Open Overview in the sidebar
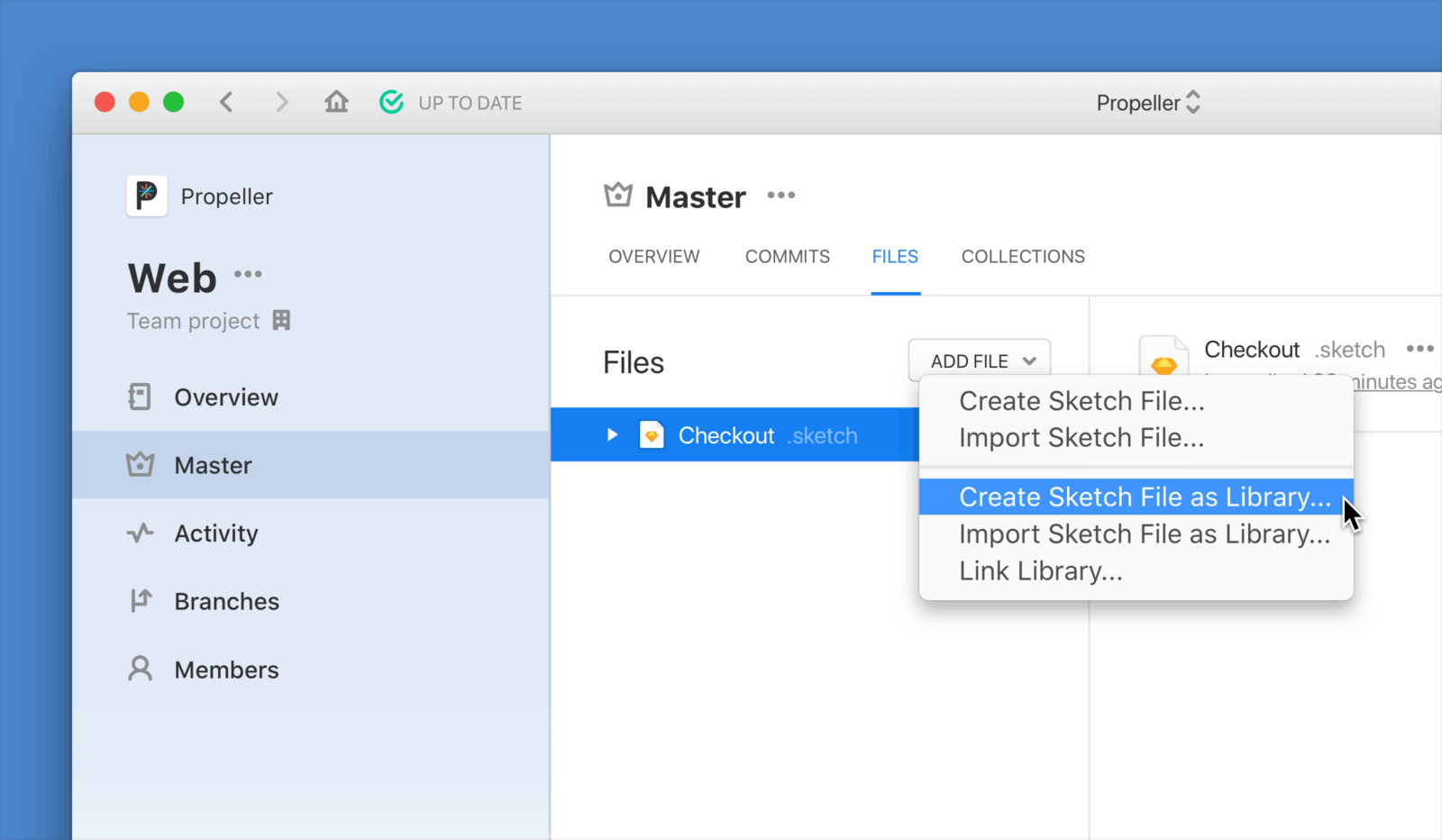1442x840 pixels. [311, 397]
